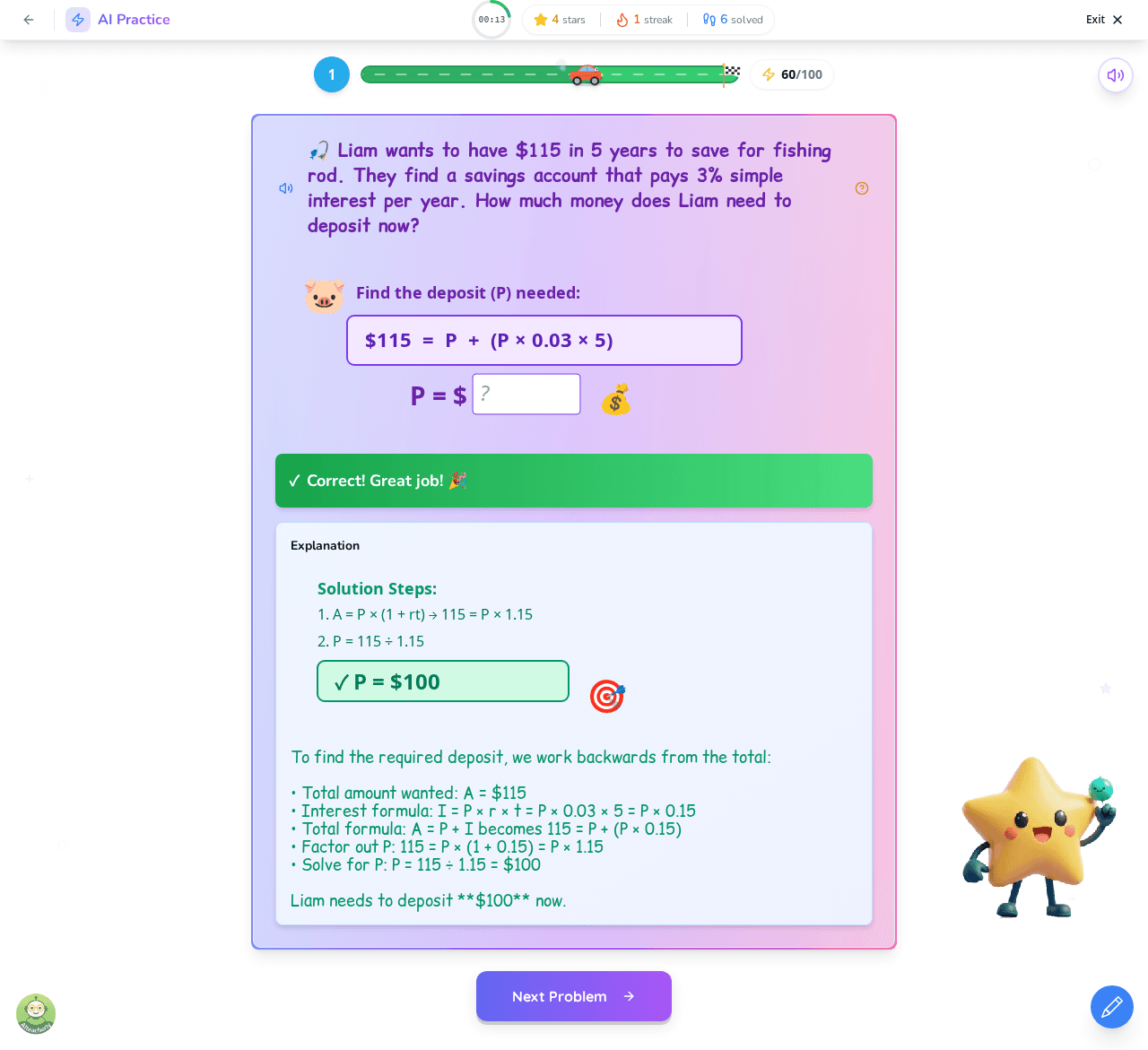Click the Solution Steps heading
The image size is (1148, 1050).
coord(377,589)
